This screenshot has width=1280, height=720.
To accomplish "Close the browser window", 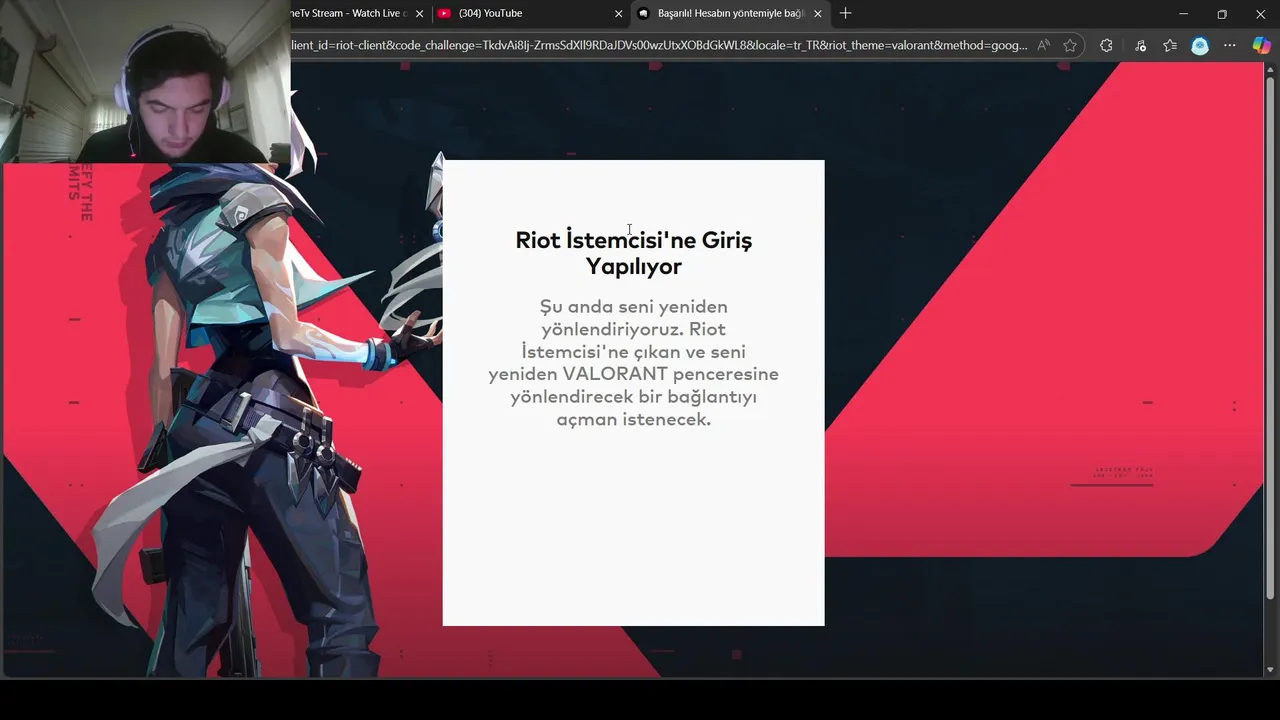I will (x=1260, y=14).
